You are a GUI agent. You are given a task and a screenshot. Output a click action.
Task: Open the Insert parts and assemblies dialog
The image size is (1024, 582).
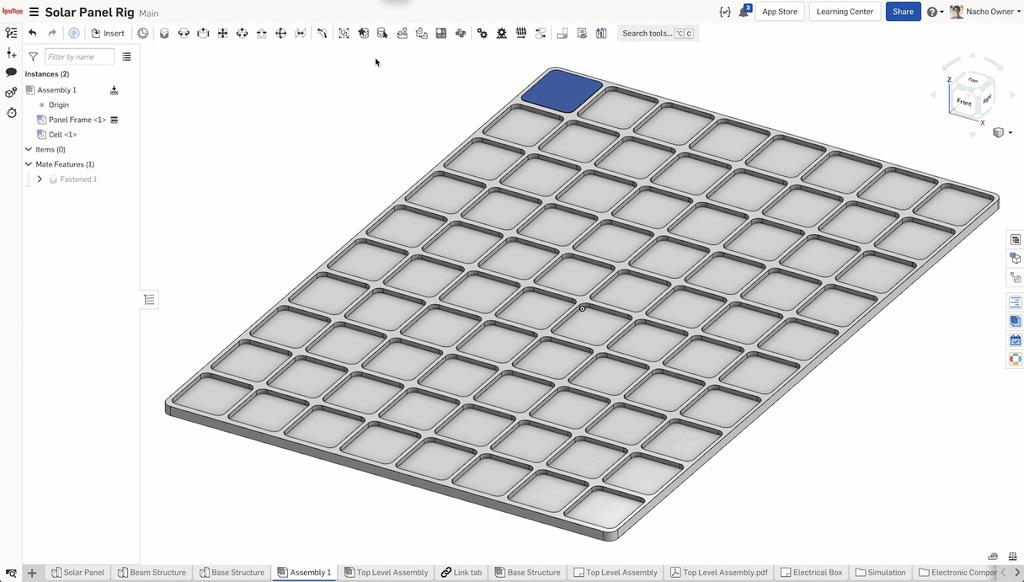coord(108,32)
